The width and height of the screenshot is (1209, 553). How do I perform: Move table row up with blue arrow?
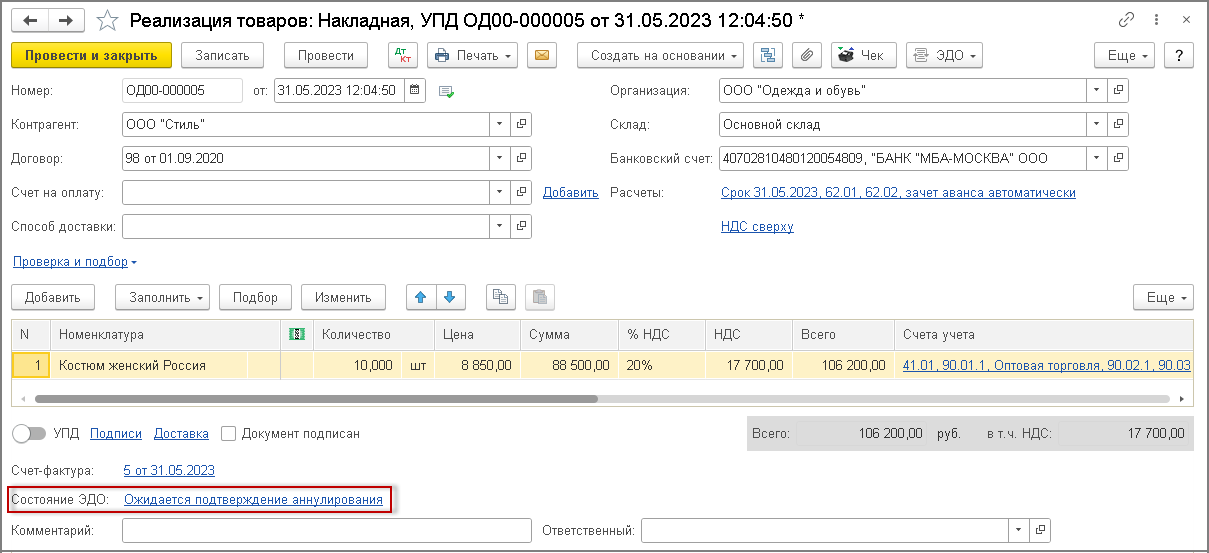[x=421, y=297]
